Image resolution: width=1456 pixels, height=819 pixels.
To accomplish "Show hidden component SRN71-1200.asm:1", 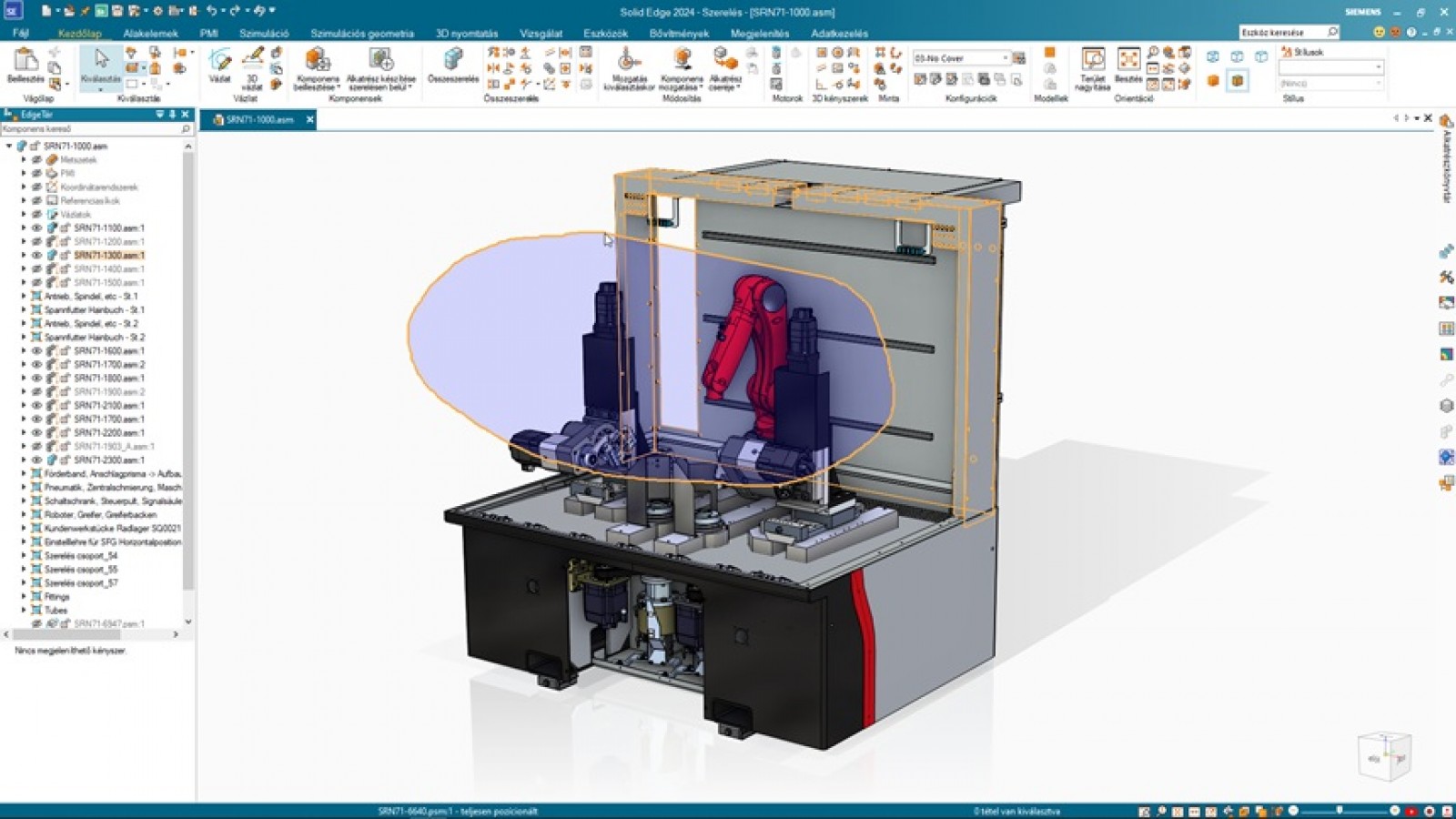I will pos(37,242).
